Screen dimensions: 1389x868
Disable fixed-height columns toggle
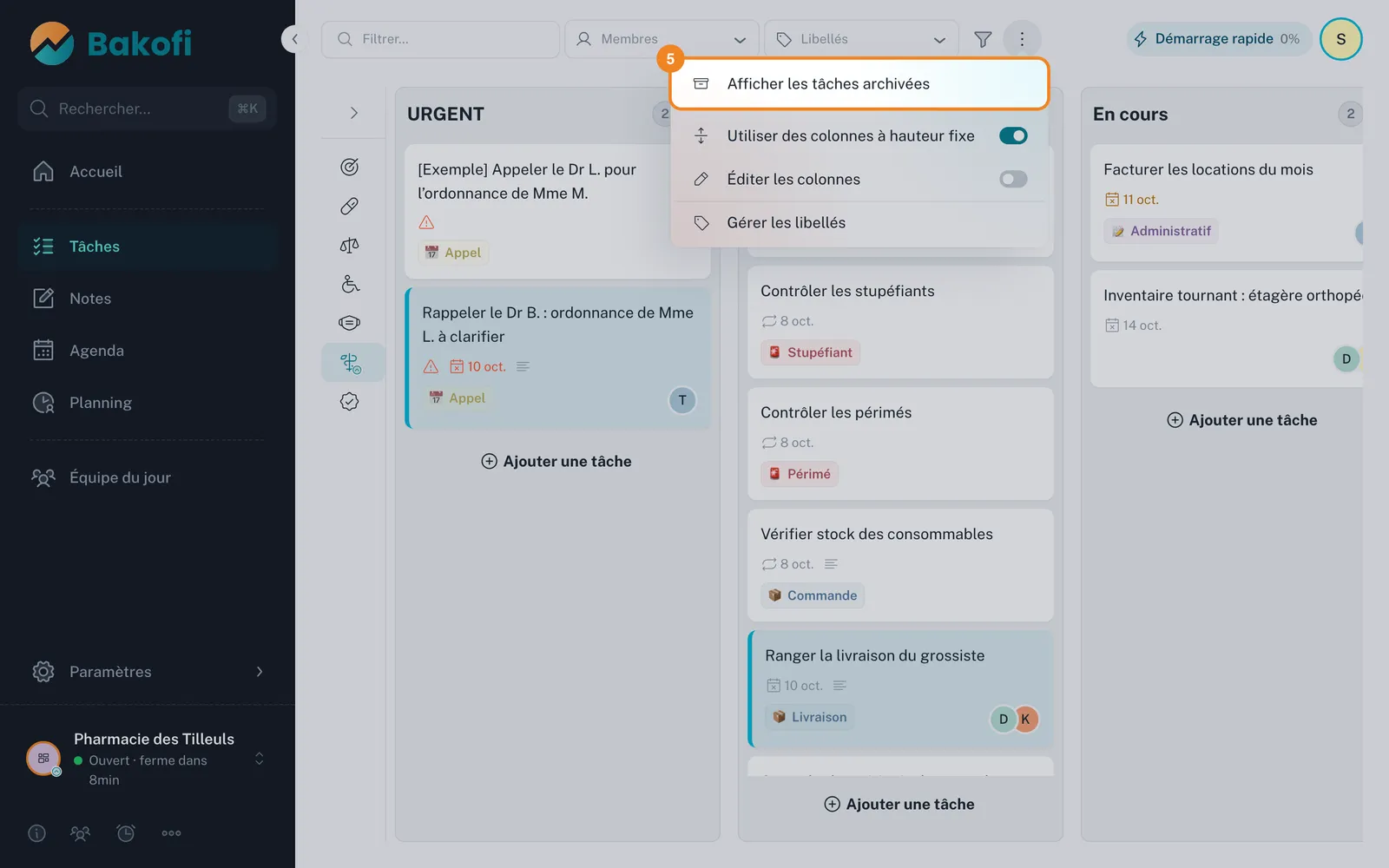tap(1013, 135)
